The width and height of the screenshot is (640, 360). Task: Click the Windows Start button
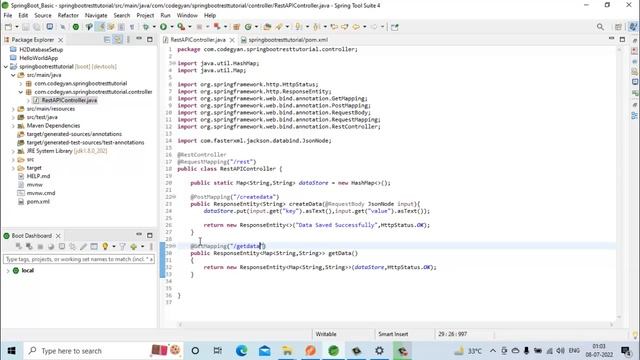point(11,351)
